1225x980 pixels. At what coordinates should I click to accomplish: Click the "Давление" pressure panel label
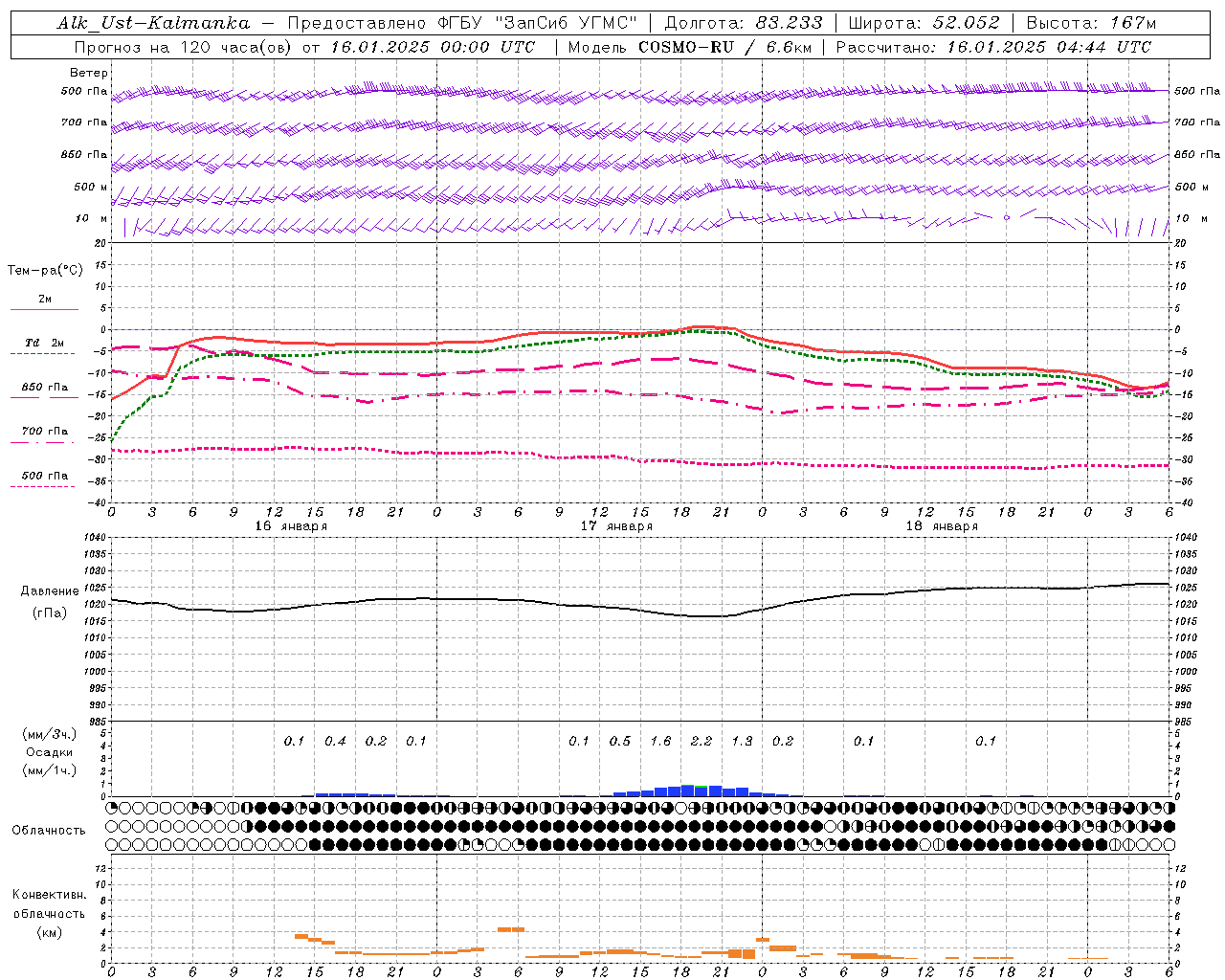pyautogui.click(x=50, y=591)
